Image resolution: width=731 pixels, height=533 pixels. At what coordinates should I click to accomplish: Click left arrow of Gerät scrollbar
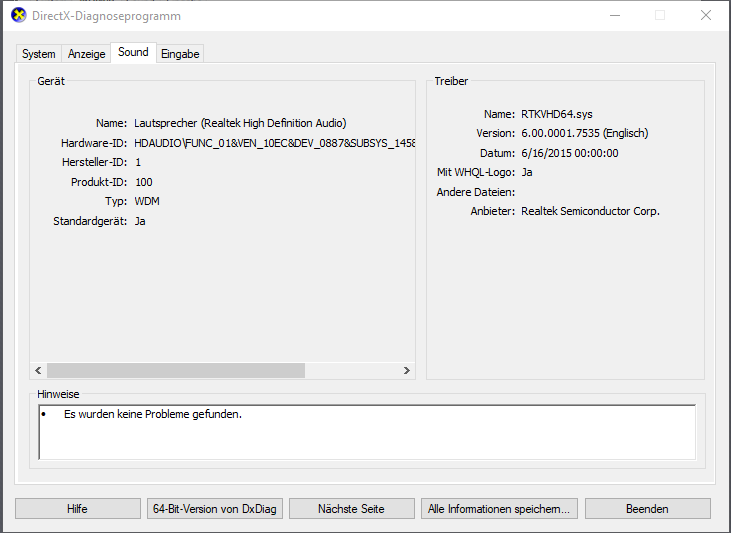[x=38, y=371]
